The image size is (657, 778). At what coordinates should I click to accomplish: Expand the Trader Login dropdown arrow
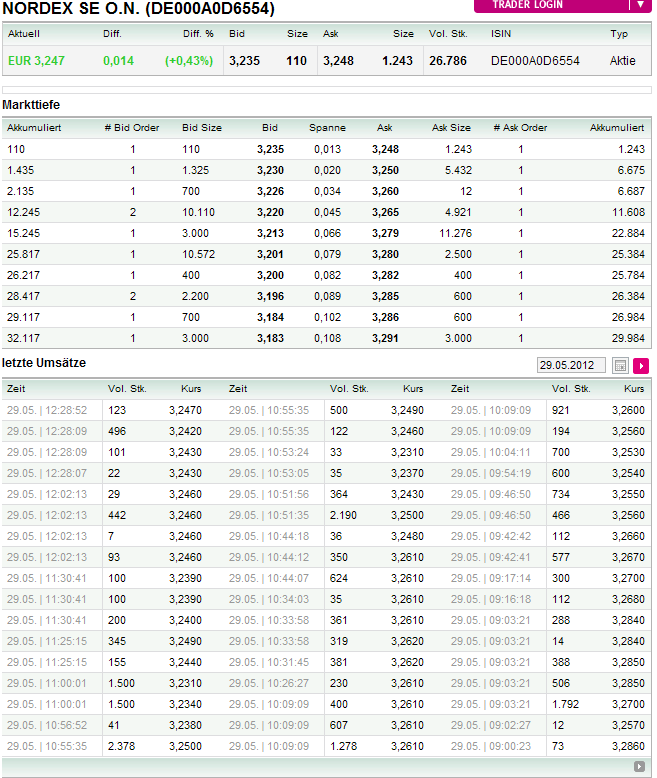pyautogui.click(x=640, y=5)
